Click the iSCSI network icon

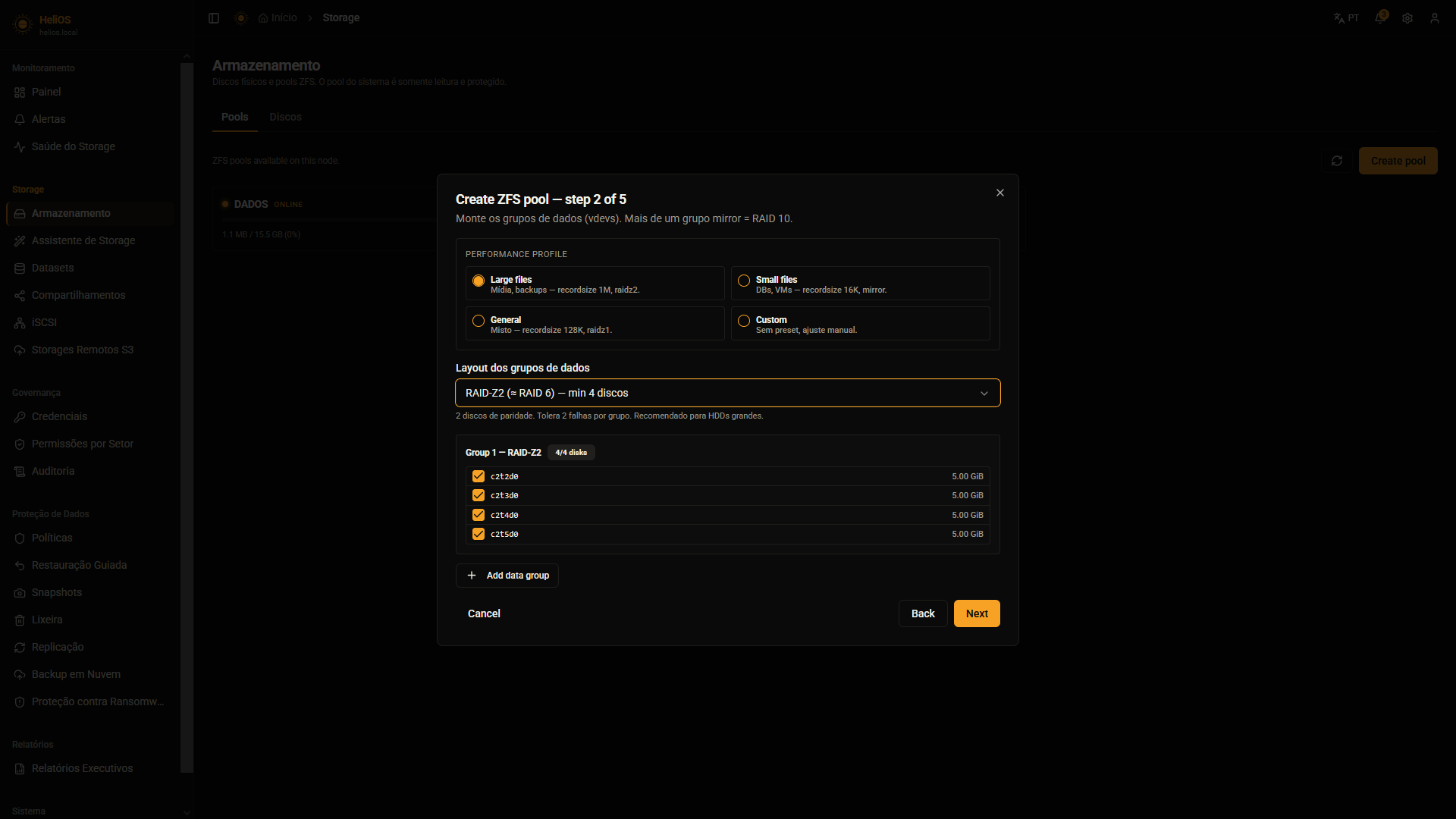point(20,323)
